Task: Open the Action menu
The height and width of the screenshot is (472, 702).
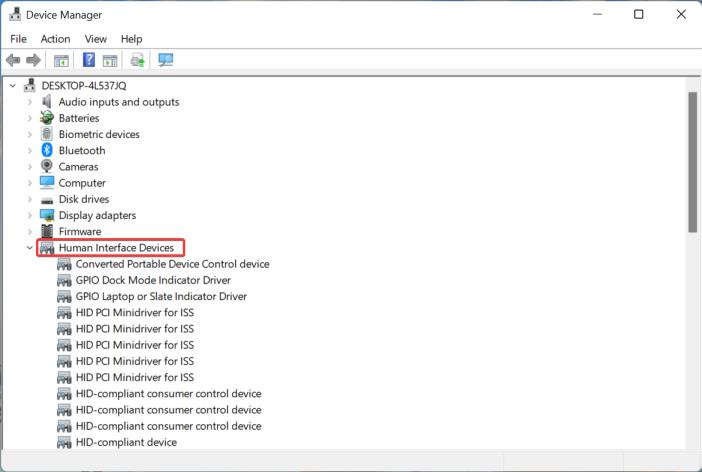Action: tap(56, 39)
